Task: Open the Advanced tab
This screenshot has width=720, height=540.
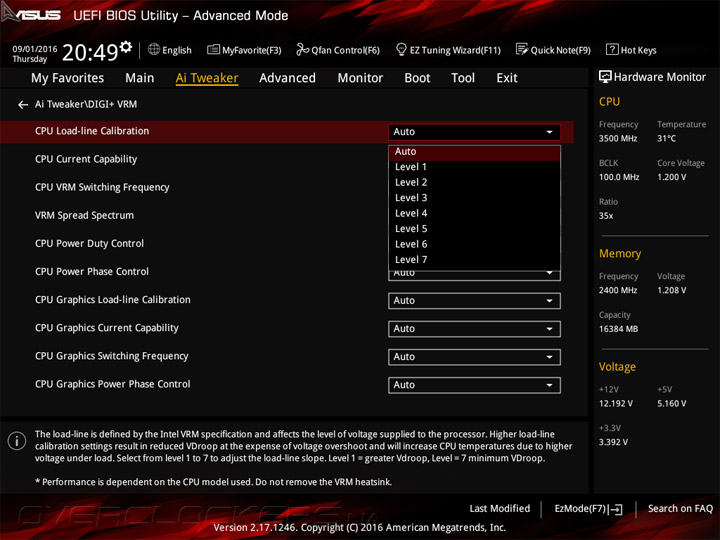Action: (x=287, y=78)
